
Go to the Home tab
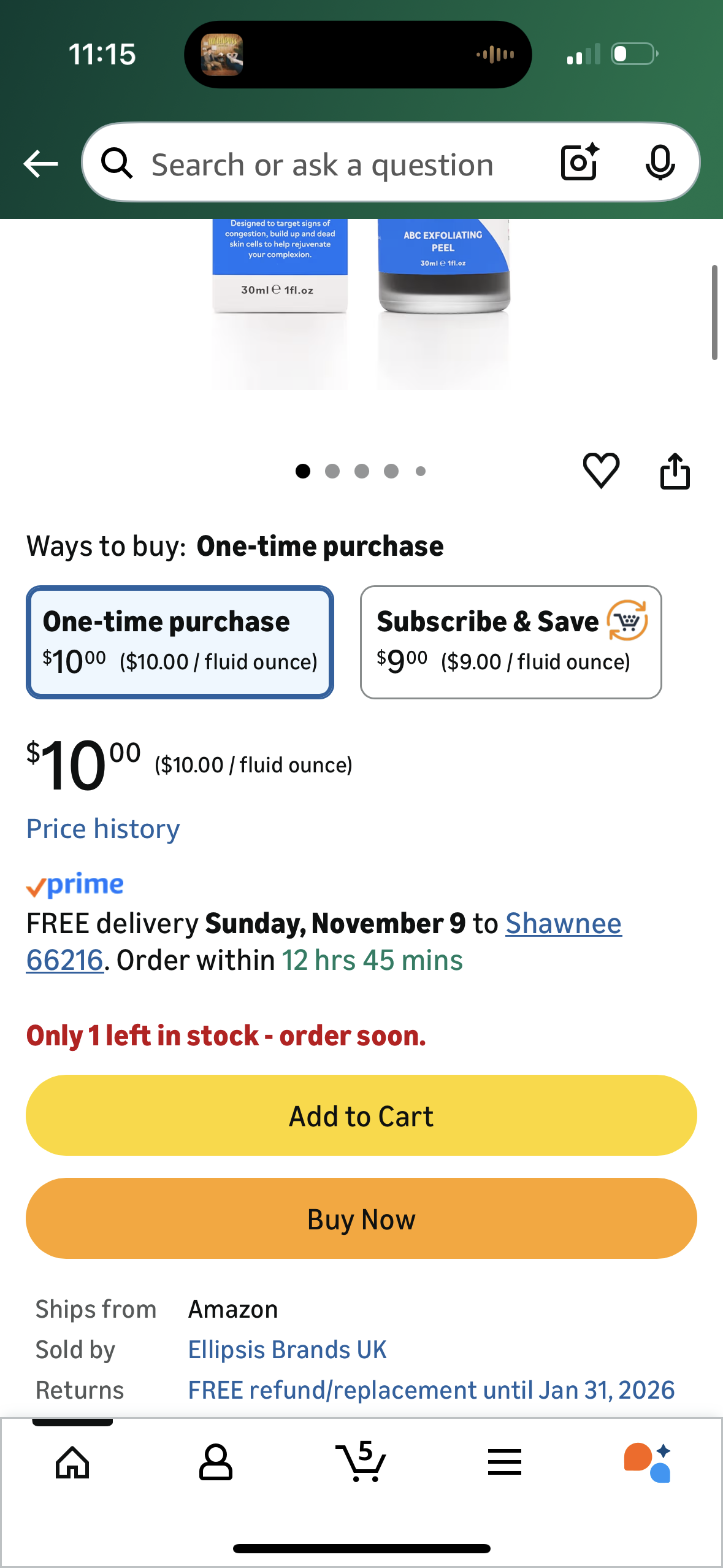pos(72,1462)
